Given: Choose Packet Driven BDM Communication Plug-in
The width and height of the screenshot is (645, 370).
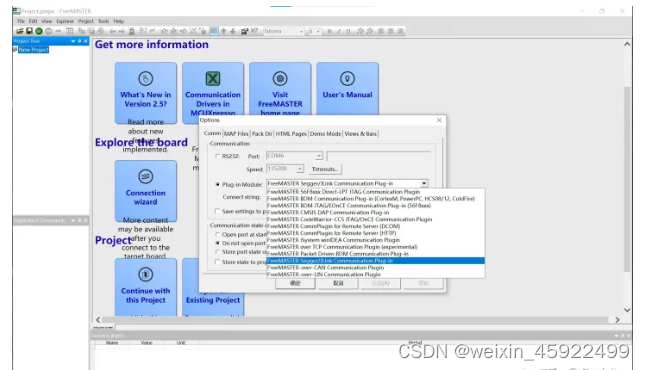Looking at the screenshot, I should 376,254.
